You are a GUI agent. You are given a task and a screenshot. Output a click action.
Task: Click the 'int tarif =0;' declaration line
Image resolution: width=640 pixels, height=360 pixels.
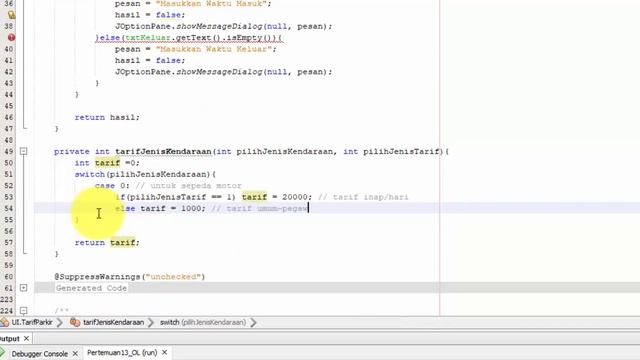point(107,163)
